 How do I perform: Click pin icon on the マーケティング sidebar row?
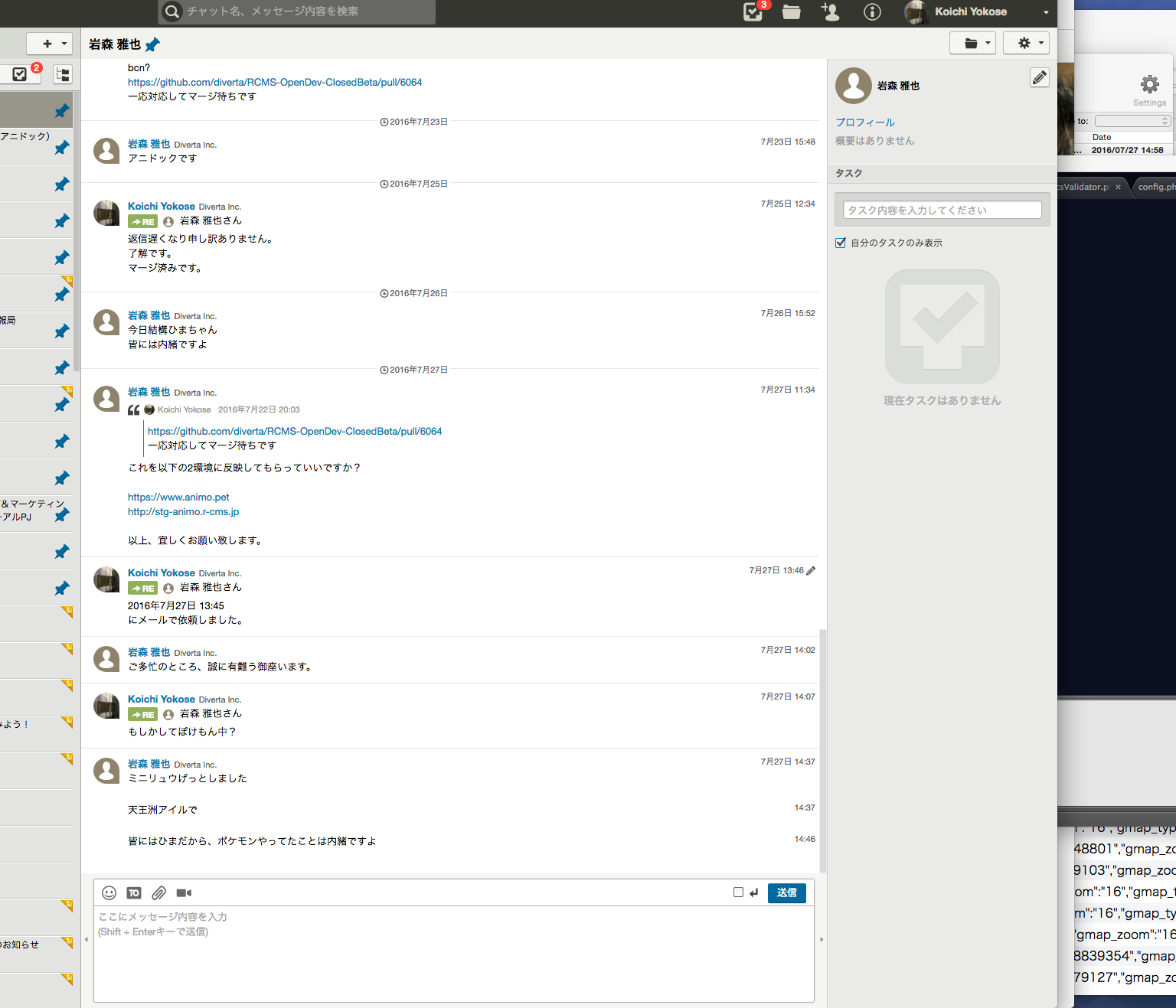pyautogui.click(x=61, y=515)
